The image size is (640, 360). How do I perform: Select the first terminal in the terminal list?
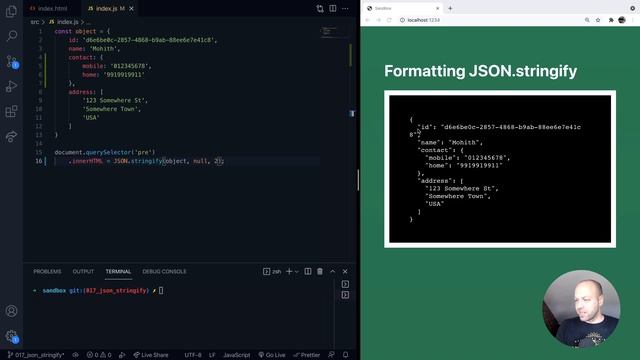(x=345, y=284)
